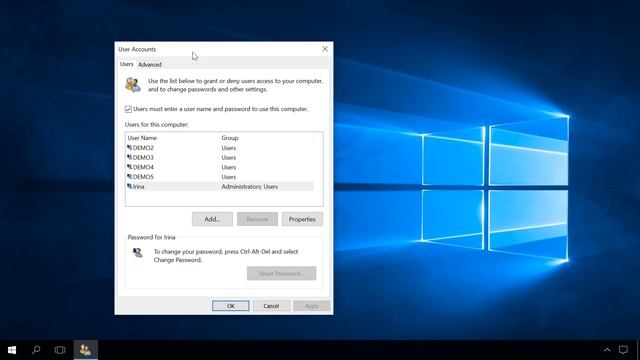The image size is (640, 360).
Task: Dismiss dialog with Cancel button
Action: (x=271, y=306)
